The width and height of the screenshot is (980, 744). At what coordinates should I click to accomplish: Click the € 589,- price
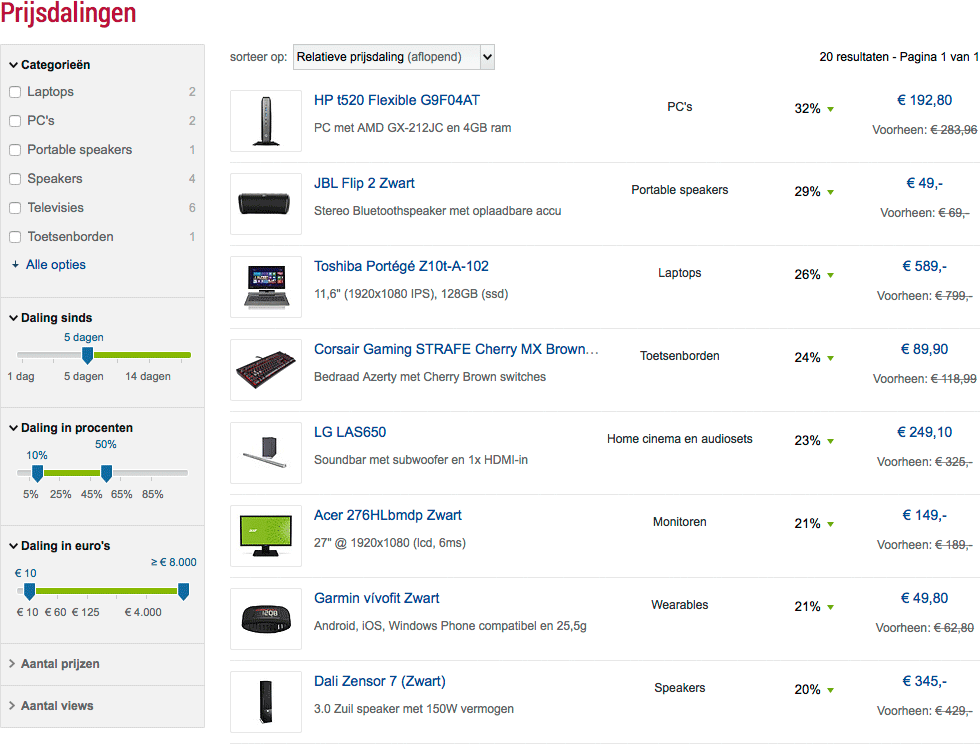[924, 266]
